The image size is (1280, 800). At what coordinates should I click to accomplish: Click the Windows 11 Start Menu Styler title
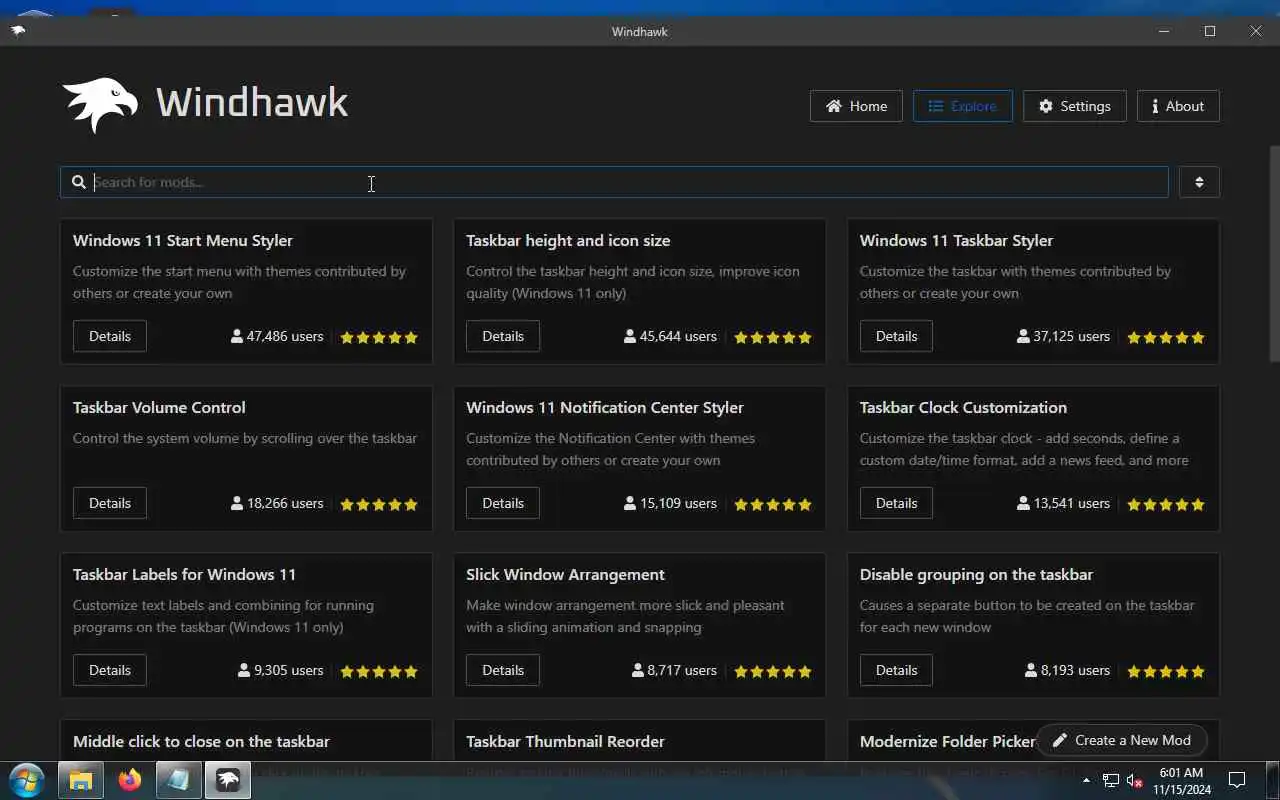pos(183,240)
